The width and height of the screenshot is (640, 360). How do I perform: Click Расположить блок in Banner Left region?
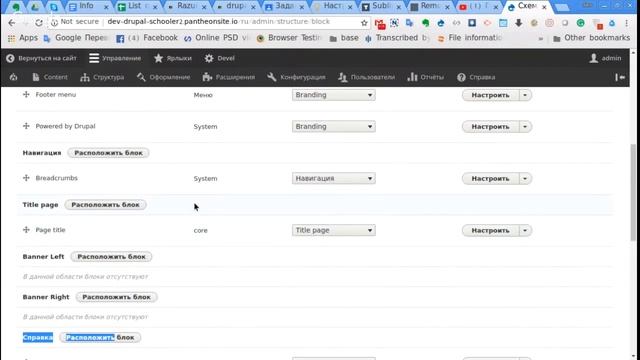pyautogui.click(x=111, y=256)
